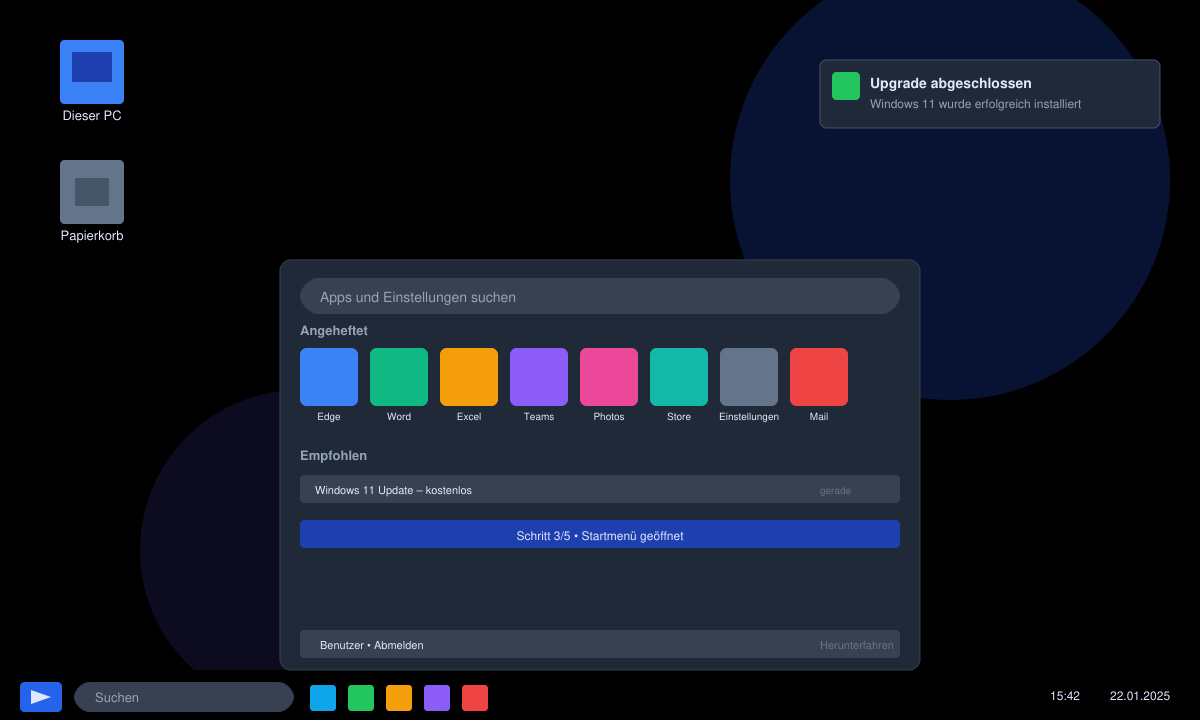Open the light blue taskbar app
Screen dimensions: 1200x720
point(323,698)
